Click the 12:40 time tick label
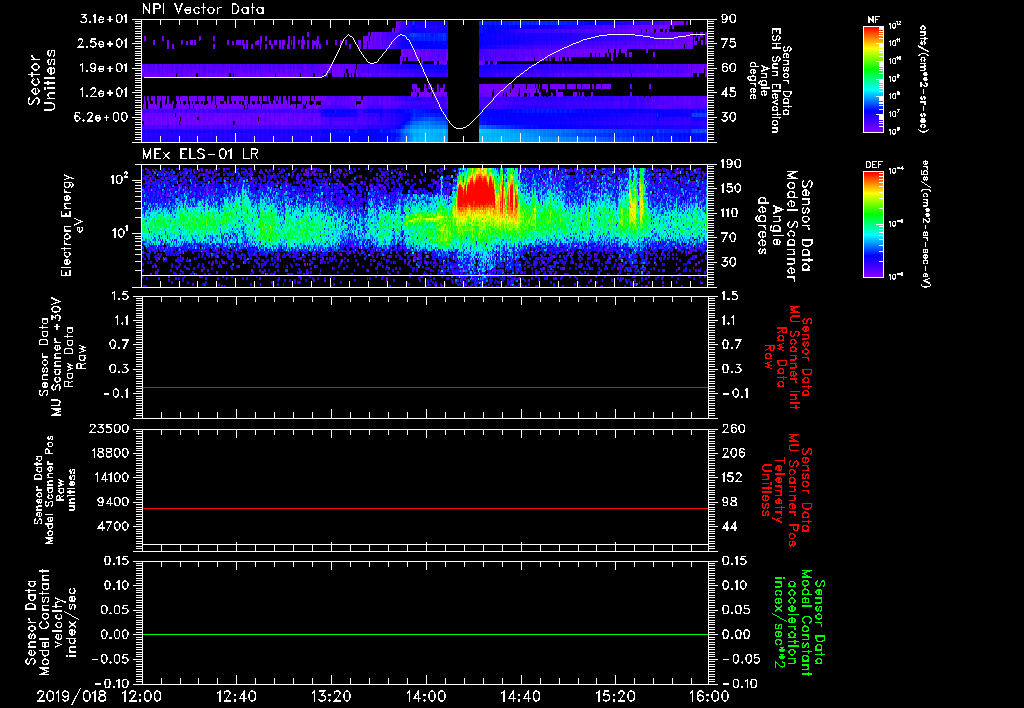Image resolution: width=1024 pixels, height=708 pixels. [x=236, y=696]
